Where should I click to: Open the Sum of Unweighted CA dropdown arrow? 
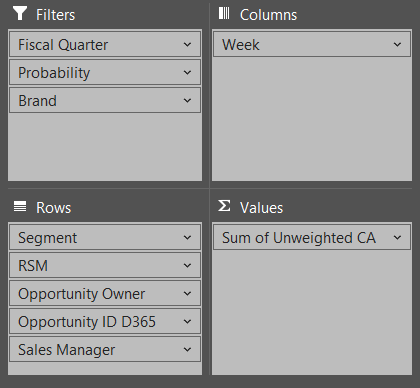pos(397,238)
